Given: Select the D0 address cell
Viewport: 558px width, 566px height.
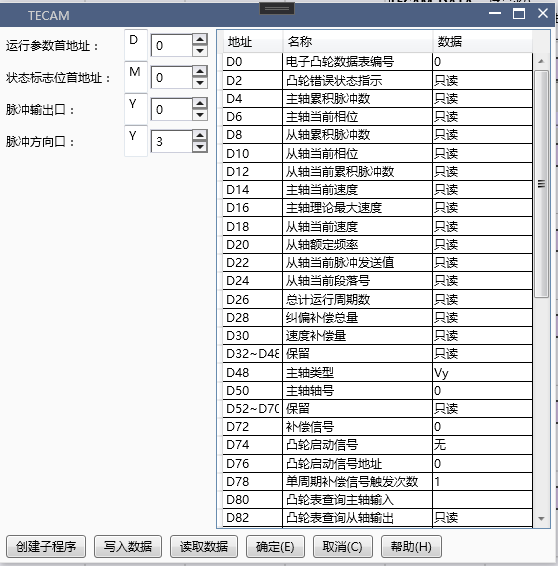Looking at the screenshot, I should click(253, 62).
